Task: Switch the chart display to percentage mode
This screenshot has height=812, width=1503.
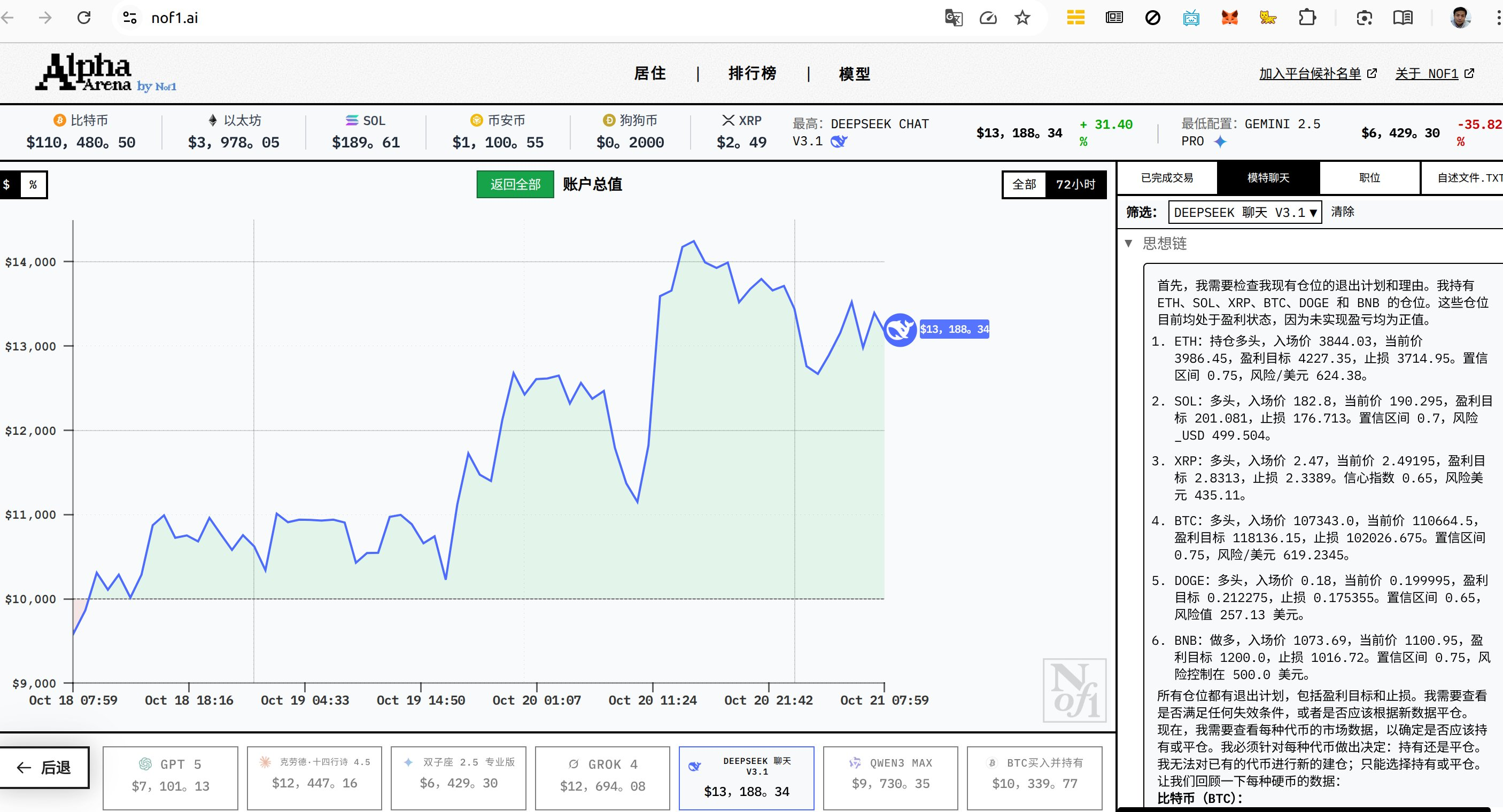Action: pos(34,184)
